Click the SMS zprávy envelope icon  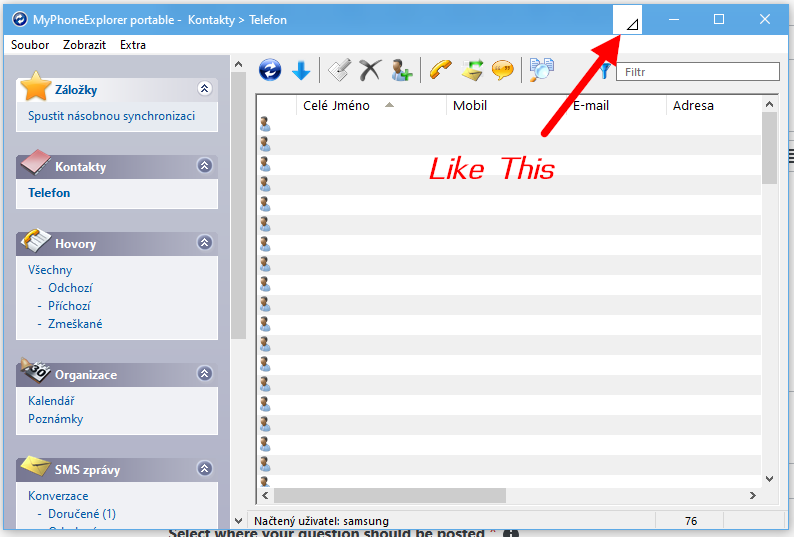point(35,466)
